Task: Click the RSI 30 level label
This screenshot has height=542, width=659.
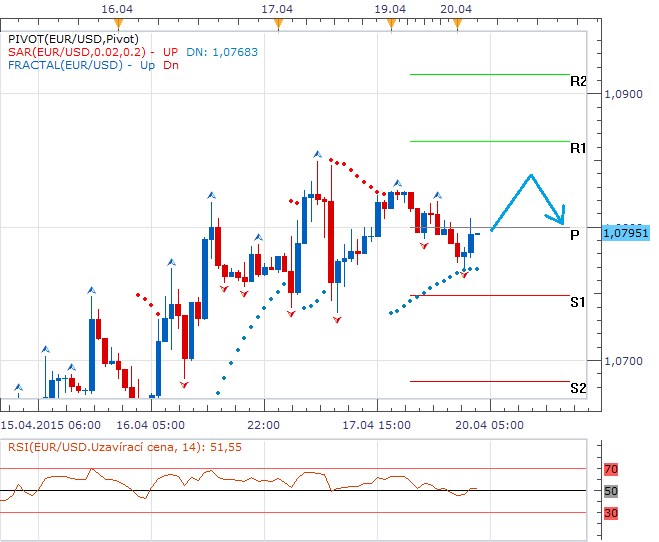Action: click(x=610, y=513)
